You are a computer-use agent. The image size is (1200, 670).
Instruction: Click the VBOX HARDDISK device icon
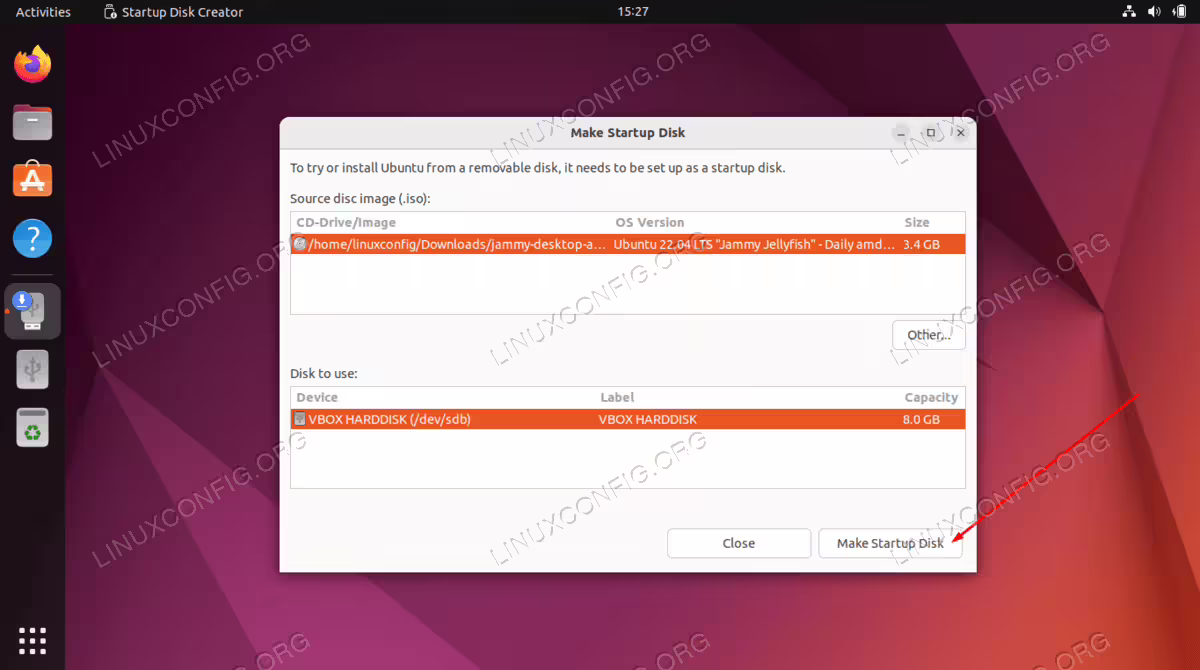click(300, 419)
